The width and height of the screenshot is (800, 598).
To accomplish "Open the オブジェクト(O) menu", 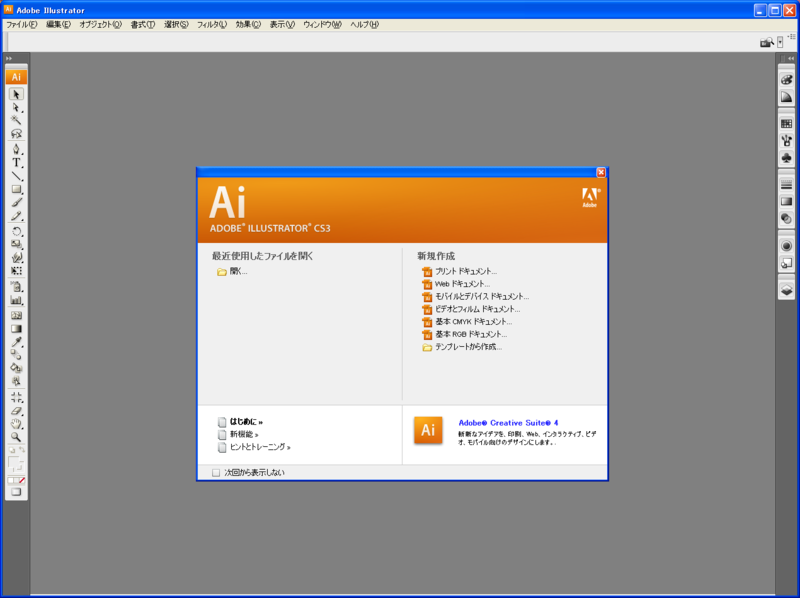I will pos(101,24).
